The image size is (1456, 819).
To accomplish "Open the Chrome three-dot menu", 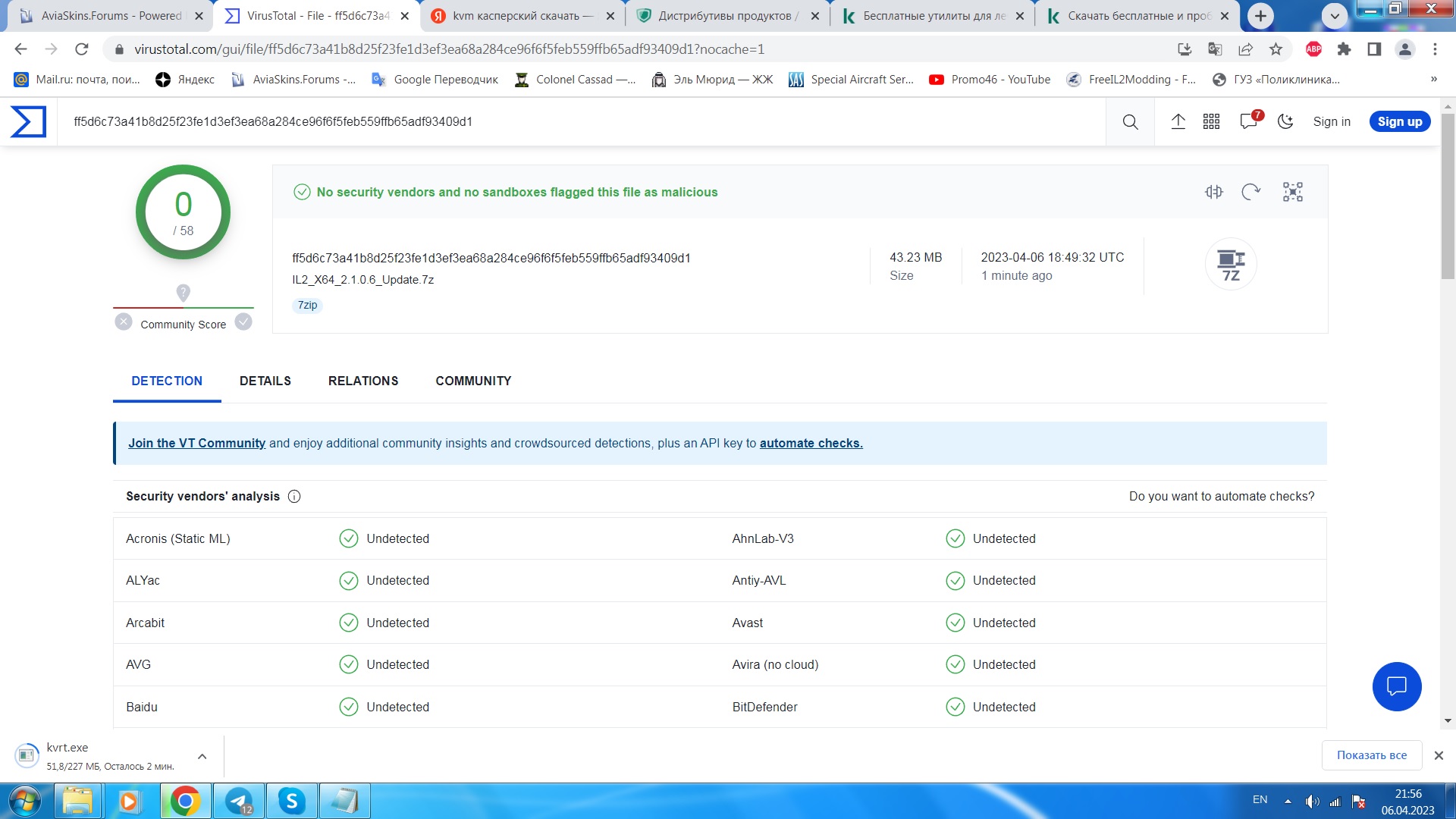I will [1435, 49].
